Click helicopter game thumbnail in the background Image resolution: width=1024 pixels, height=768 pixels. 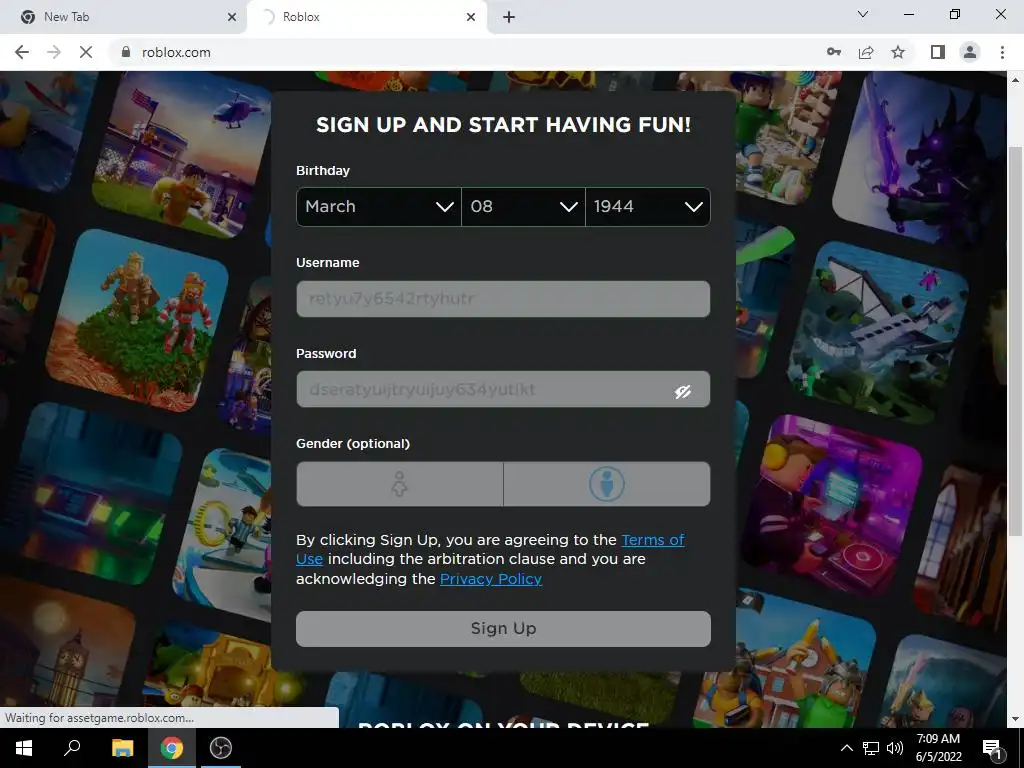point(184,153)
